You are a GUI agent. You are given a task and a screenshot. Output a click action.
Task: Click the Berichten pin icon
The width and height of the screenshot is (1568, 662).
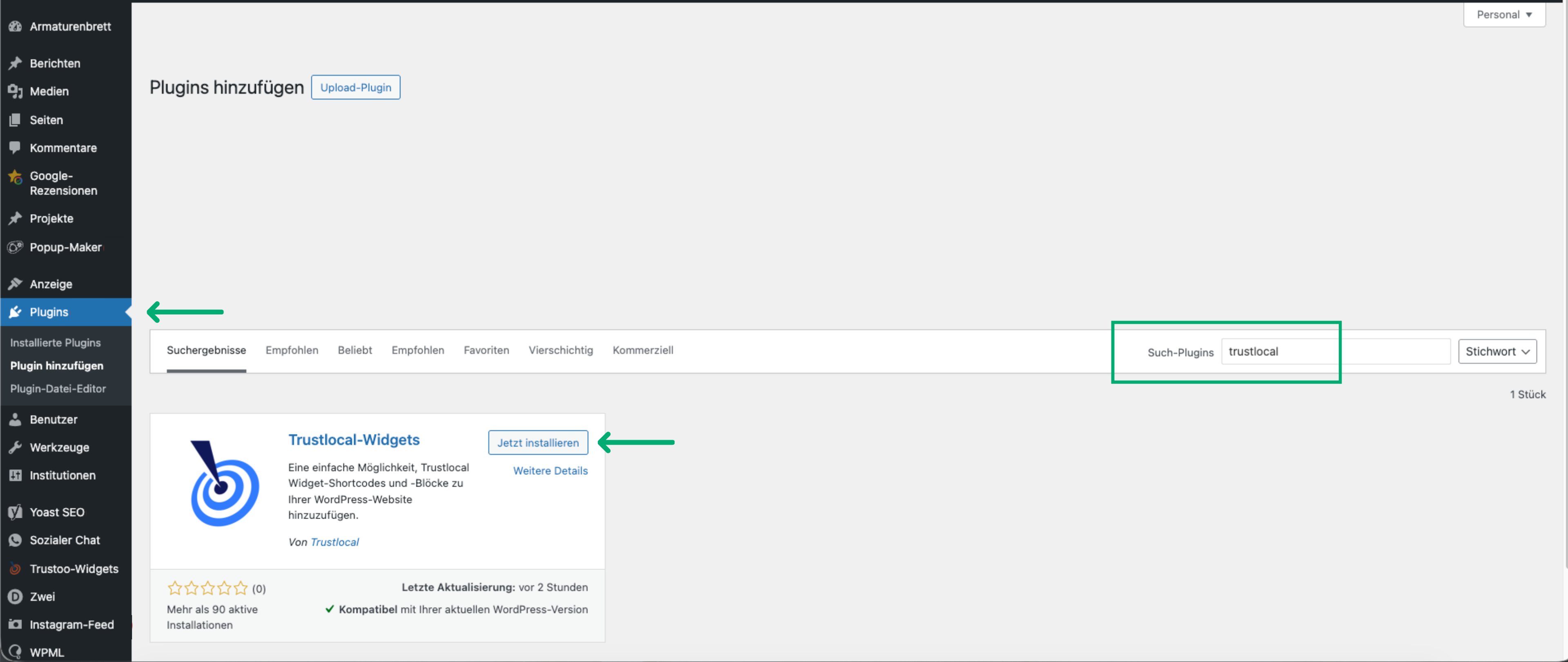pyautogui.click(x=15, y=63)
